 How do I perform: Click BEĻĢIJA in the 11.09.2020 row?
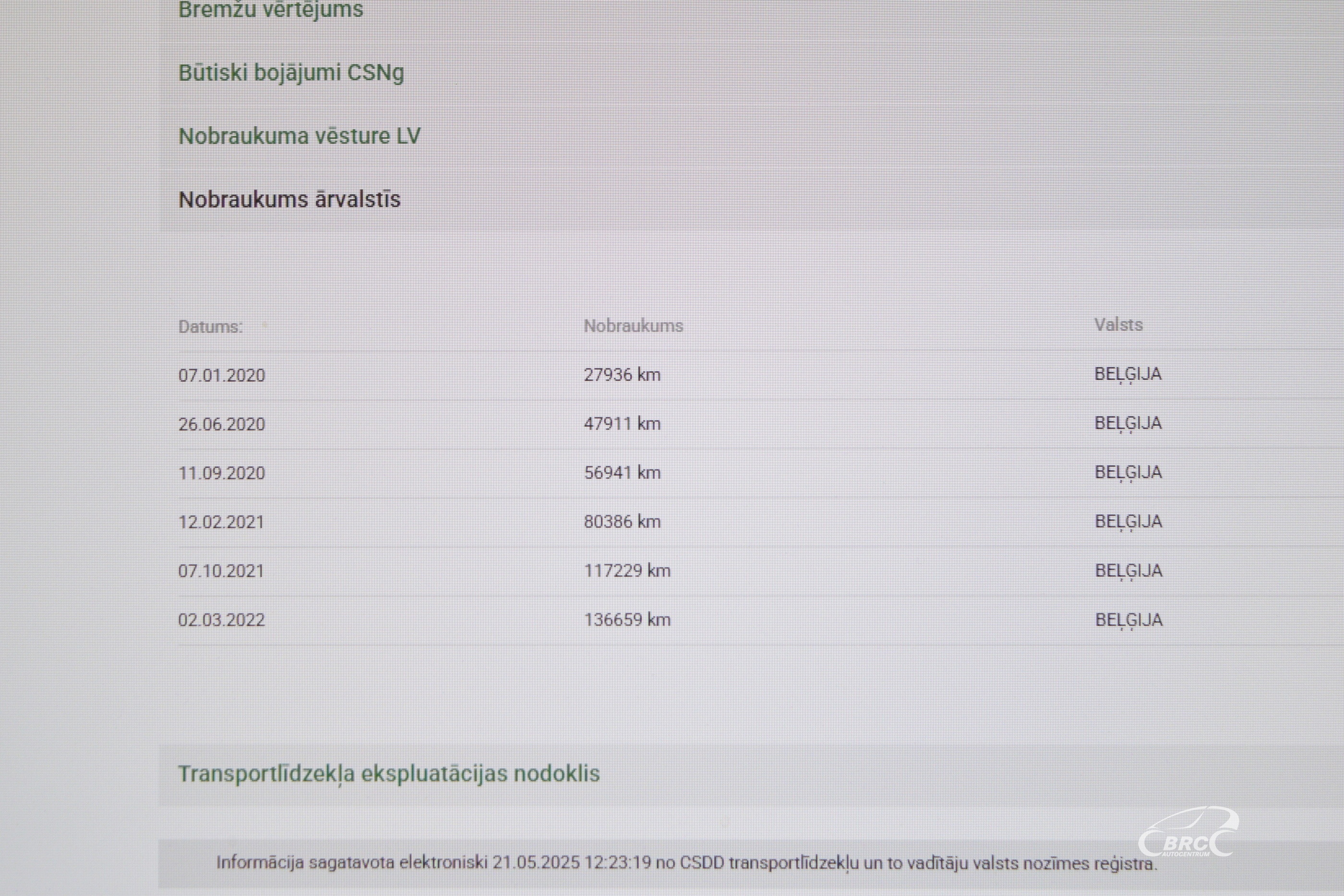click(1128, 473)
